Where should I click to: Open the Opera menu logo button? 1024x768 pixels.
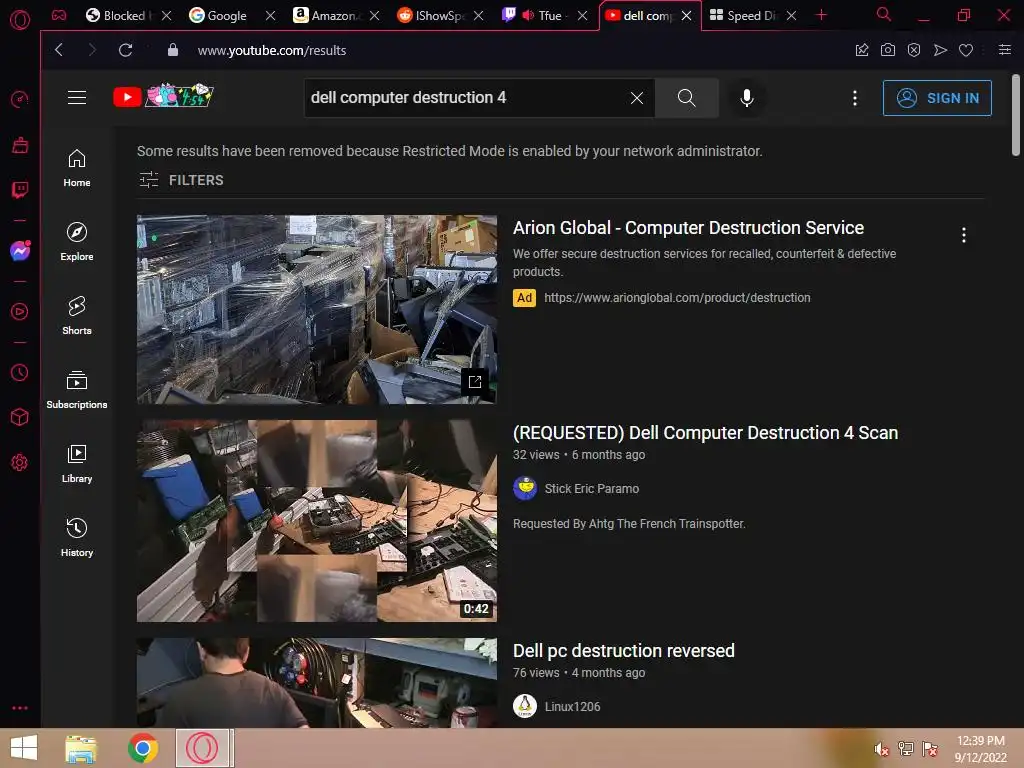[20, 20]
